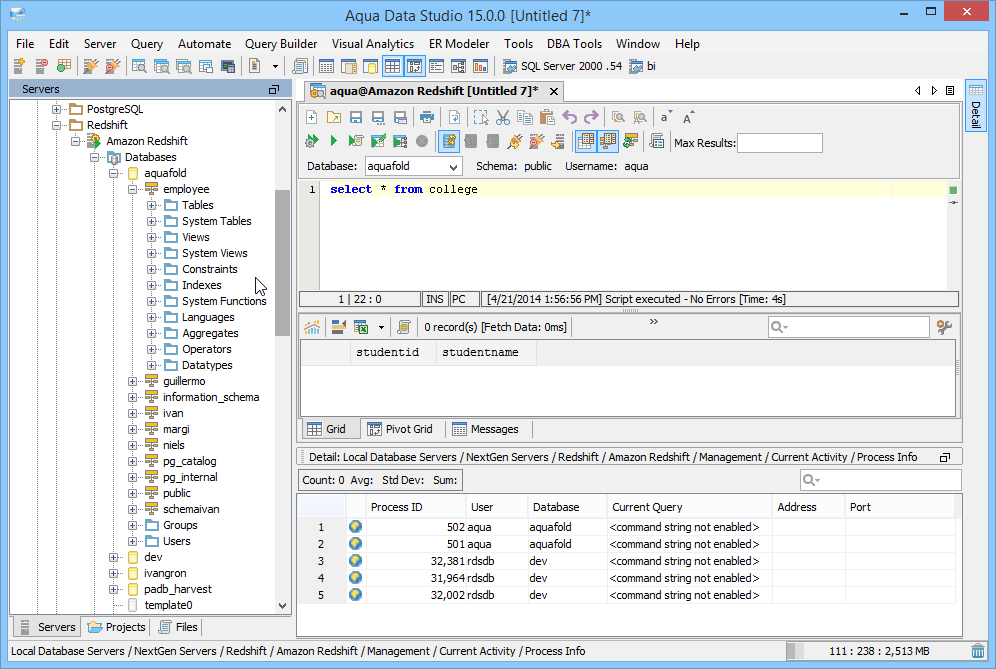Expand the Tables folder node
The width and height of the screenshot is (996, 669).
(x=151, y=205)
